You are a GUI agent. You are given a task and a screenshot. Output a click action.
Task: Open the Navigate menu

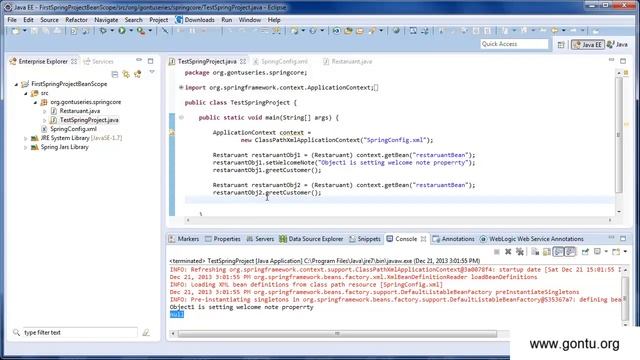(x=106, y=20)
